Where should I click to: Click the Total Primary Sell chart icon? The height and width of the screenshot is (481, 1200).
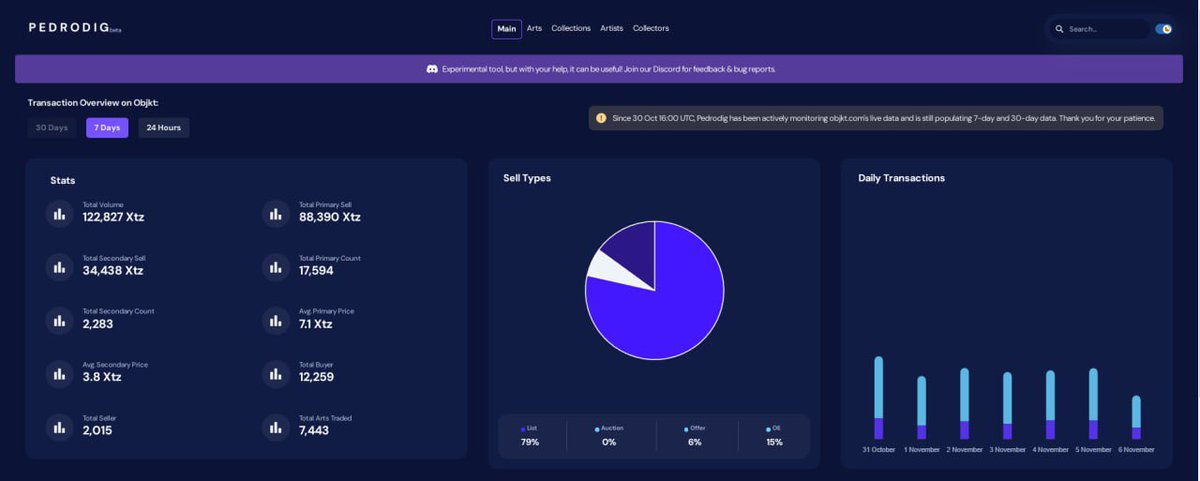(275, 213)
